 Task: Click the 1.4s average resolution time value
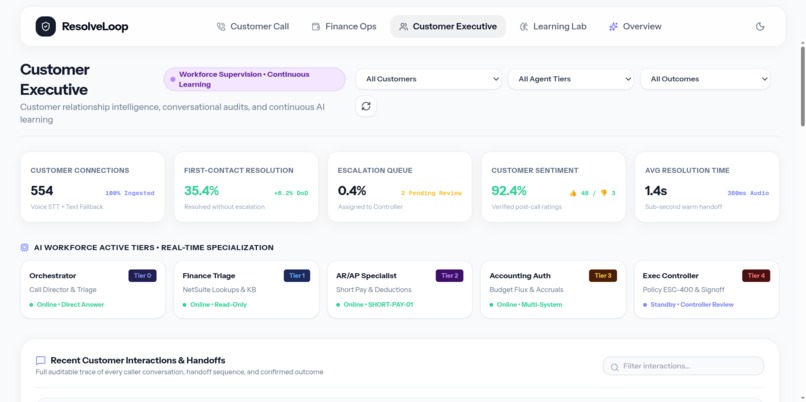pyautogui.click(x=656, y=191)
